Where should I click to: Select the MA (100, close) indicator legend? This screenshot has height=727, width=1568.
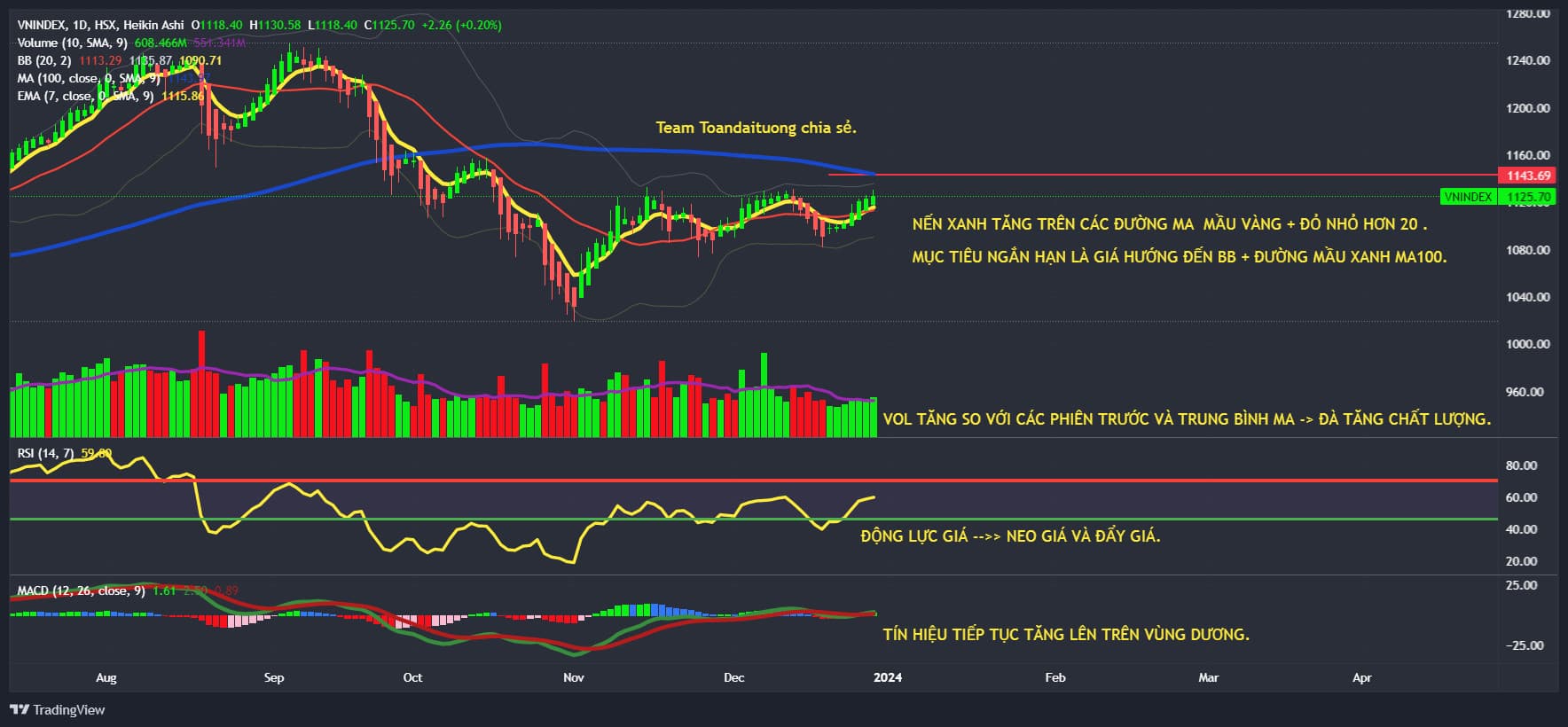tap(89, 78)
